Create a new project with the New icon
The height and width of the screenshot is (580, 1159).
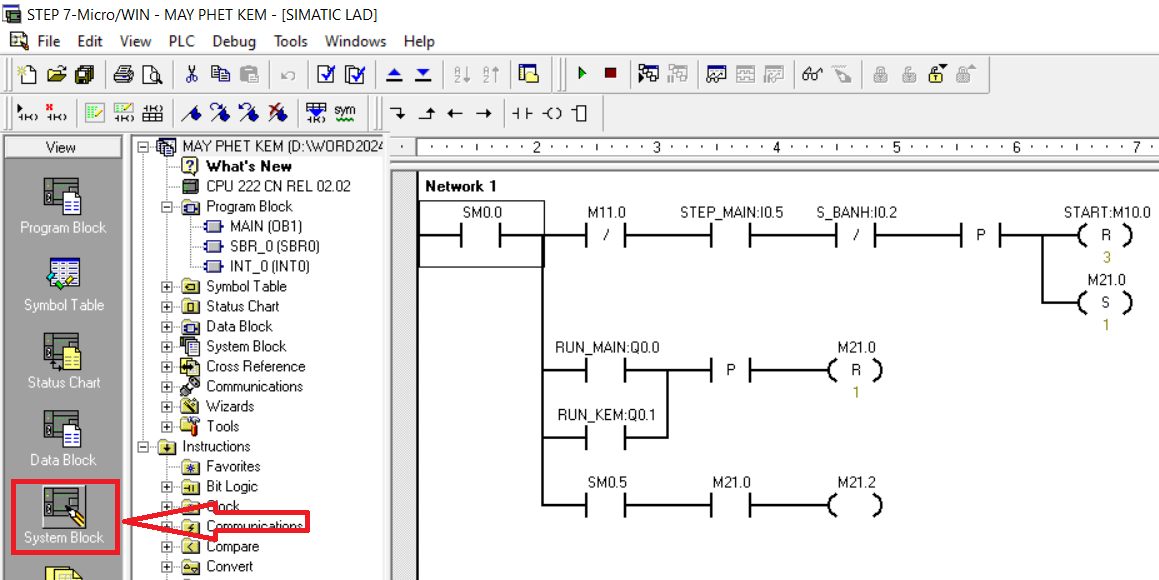pyautogui.click(x=27, y=74)
